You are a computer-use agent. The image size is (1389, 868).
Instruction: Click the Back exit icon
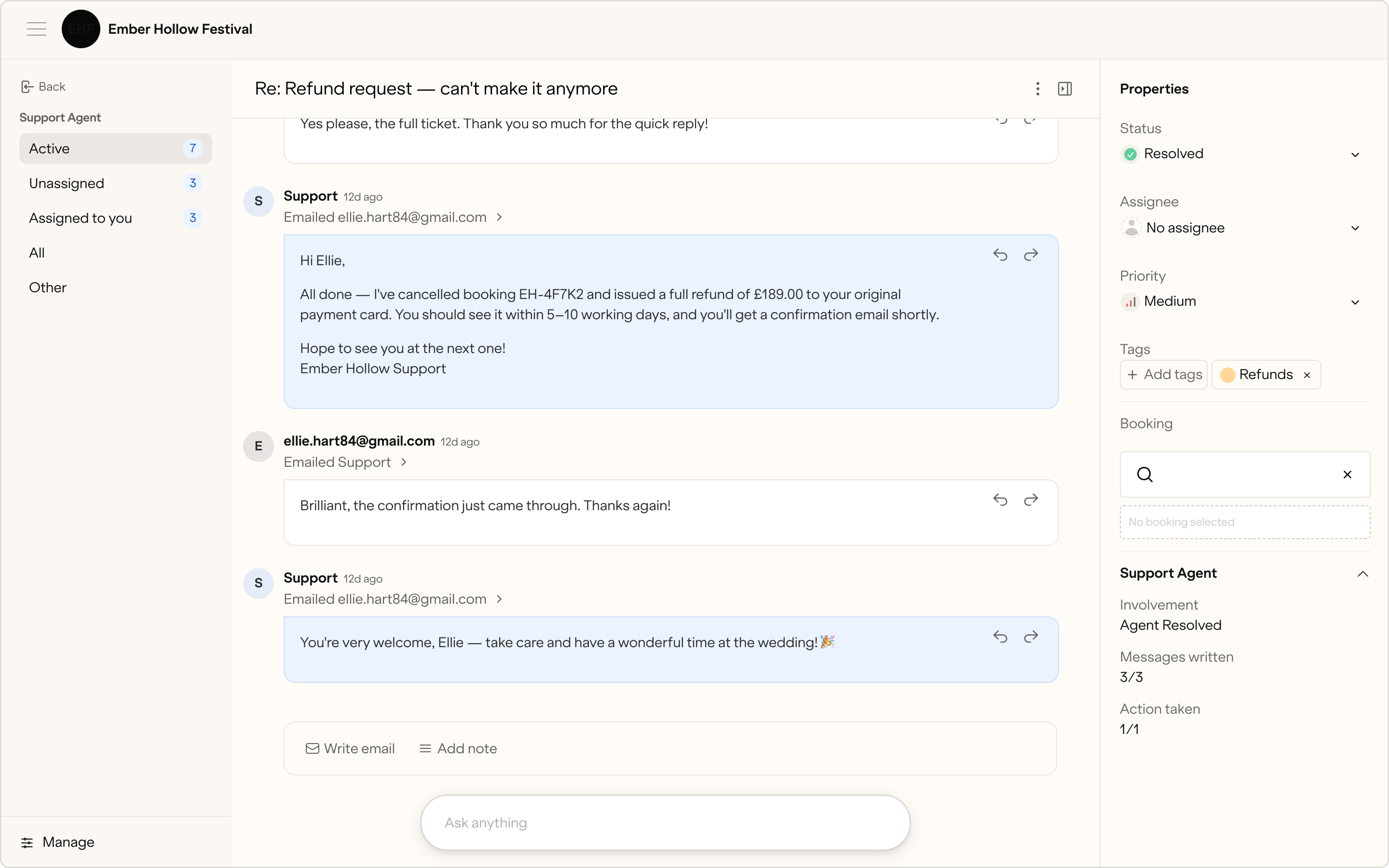click(27, 87)
